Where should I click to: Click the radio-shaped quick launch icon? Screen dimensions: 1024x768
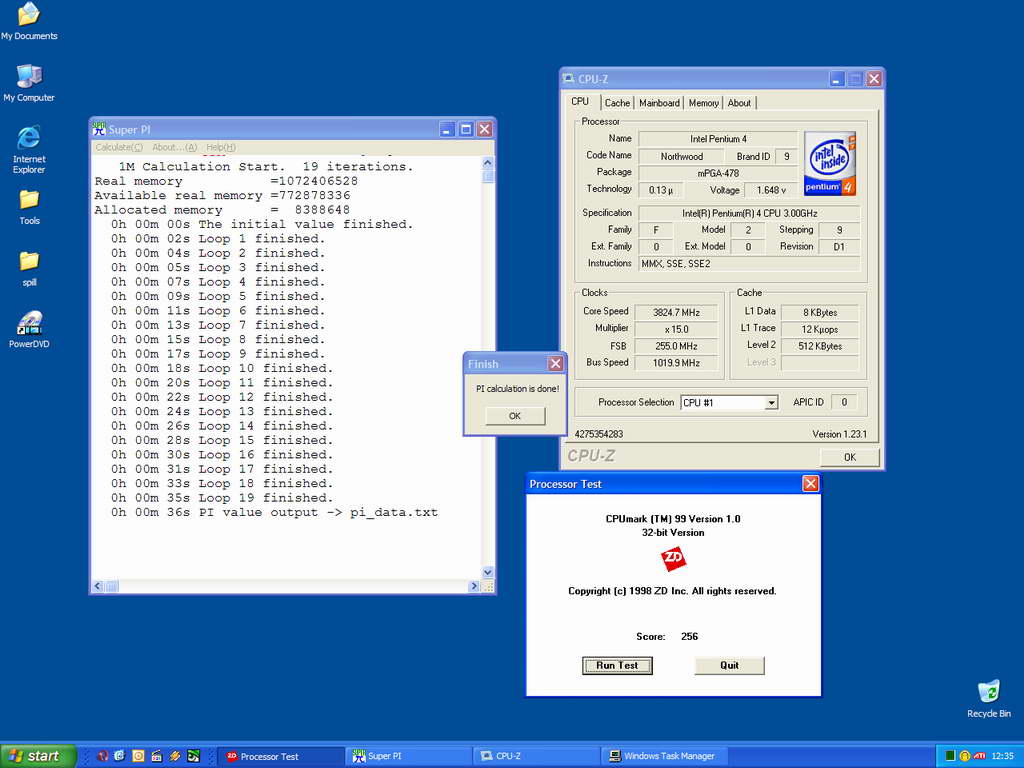pos(156,756)
